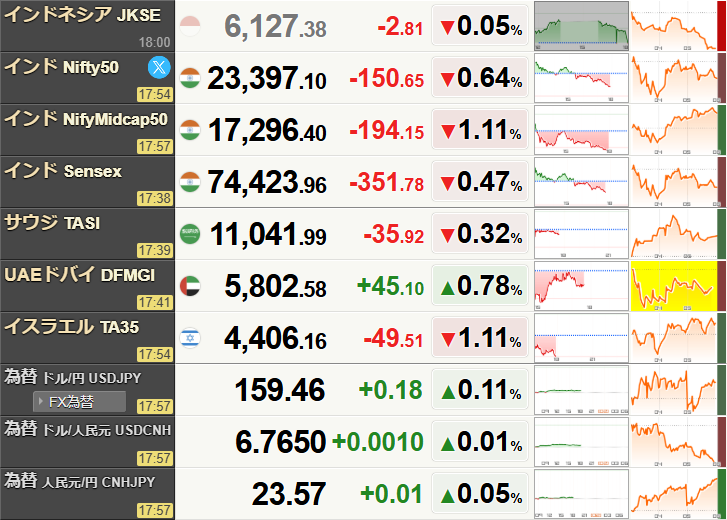Open the 為替 ドル/人民元 USDCNH link
This screenshot has width=727, height=520.
coord(88,429)
